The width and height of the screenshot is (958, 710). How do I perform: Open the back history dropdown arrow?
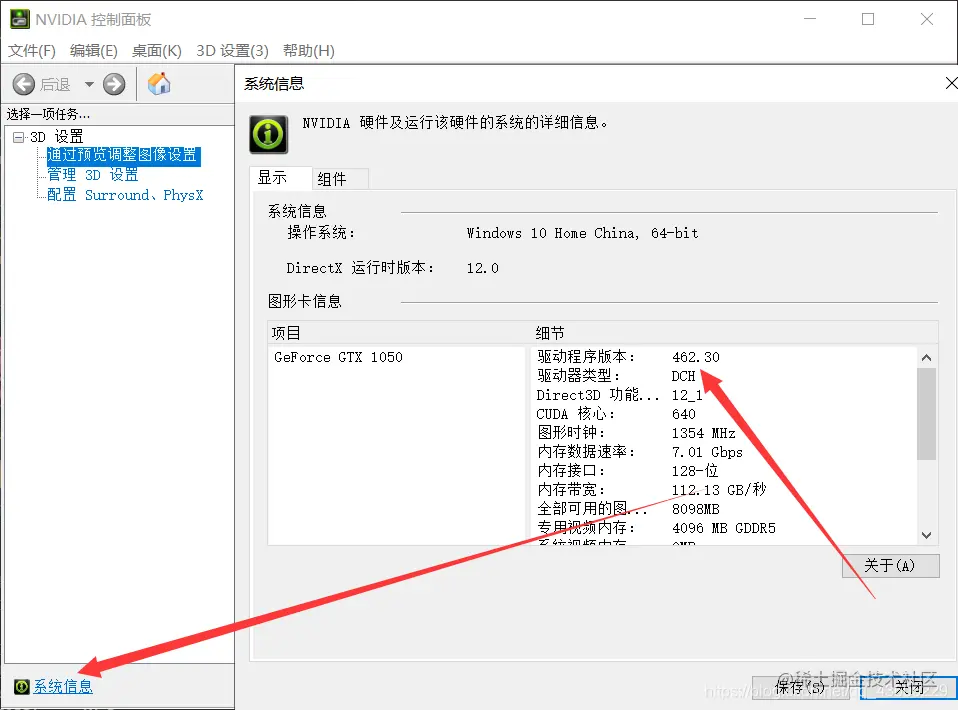click(x=89, y=84)
